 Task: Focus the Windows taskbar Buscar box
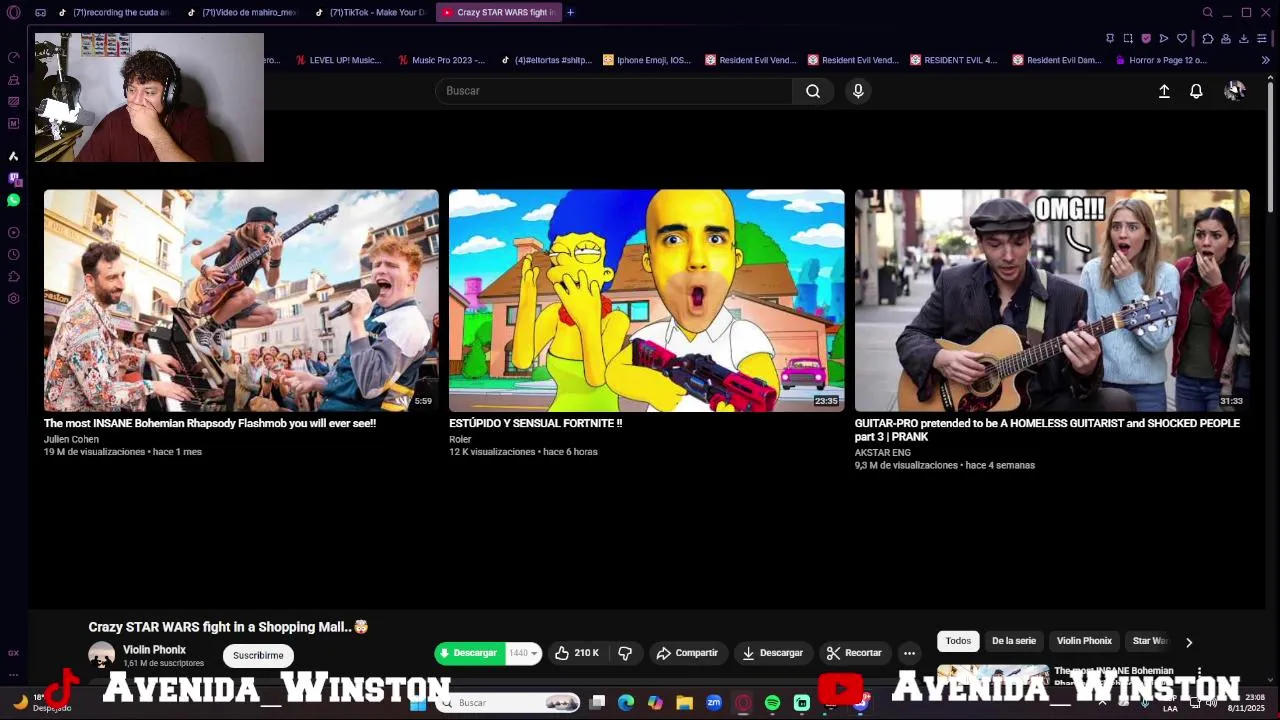coord(508,703)
